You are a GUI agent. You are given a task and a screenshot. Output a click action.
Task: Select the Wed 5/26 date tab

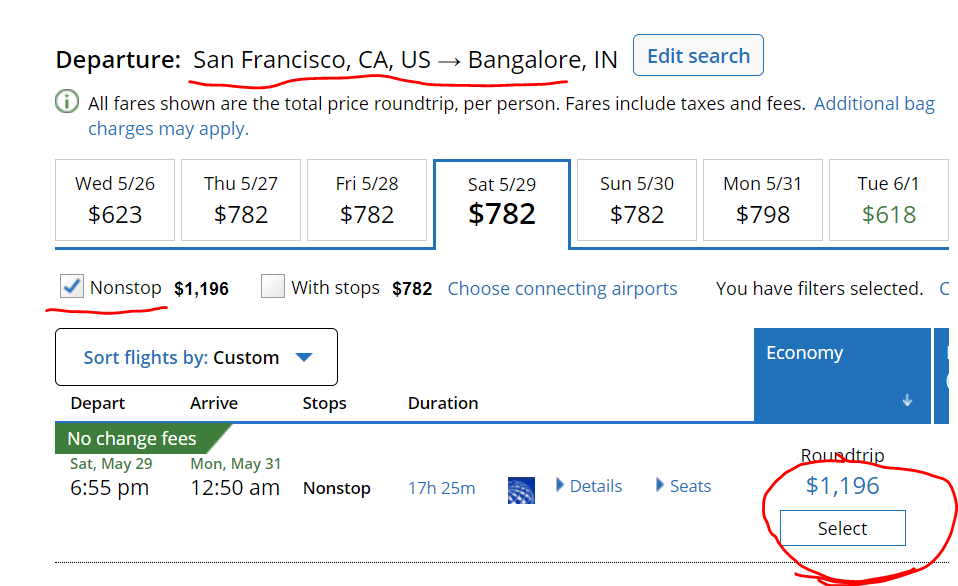(x=115, y=200)
